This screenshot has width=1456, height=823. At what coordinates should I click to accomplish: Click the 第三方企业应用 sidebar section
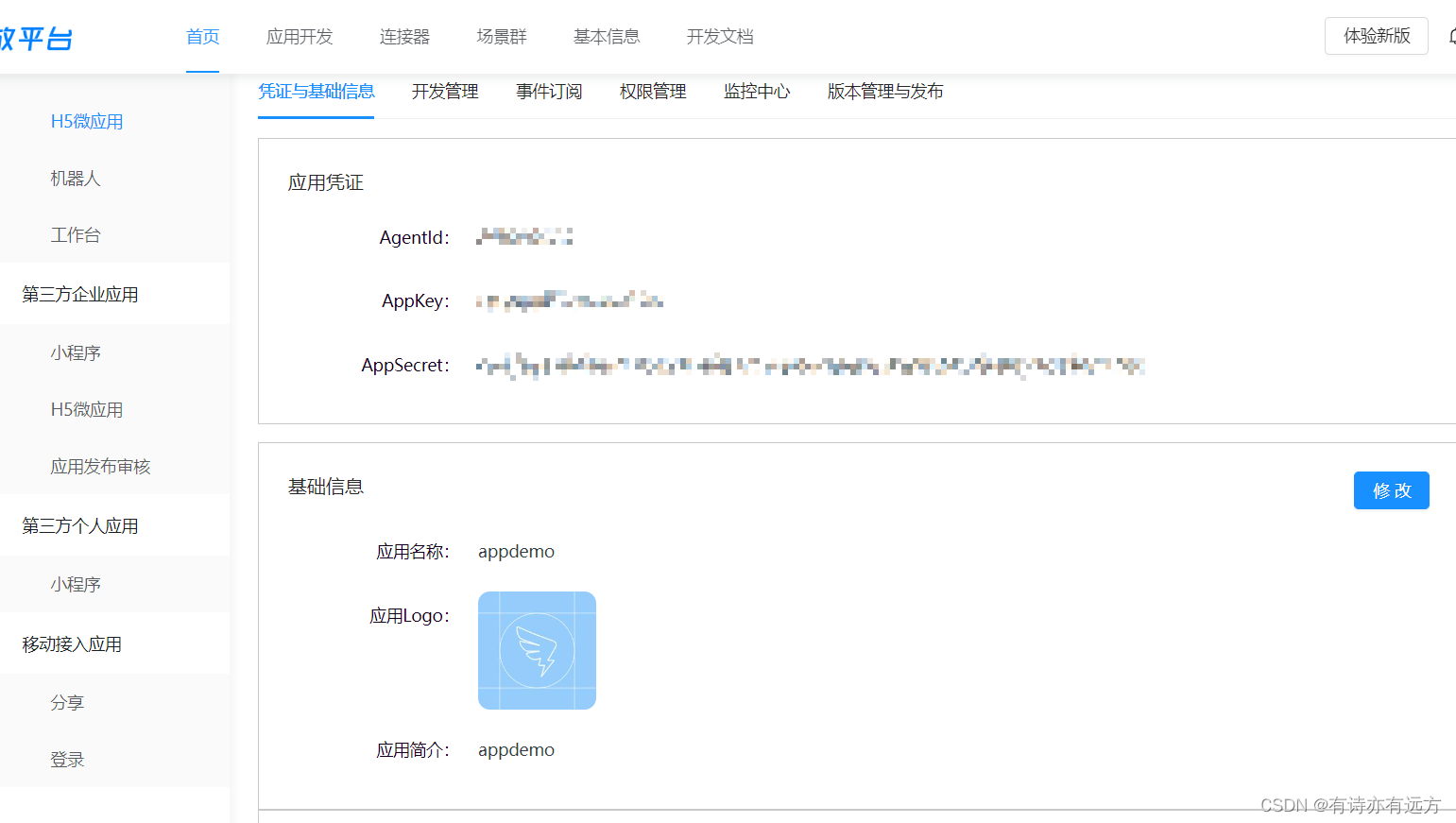coord(80,295)
